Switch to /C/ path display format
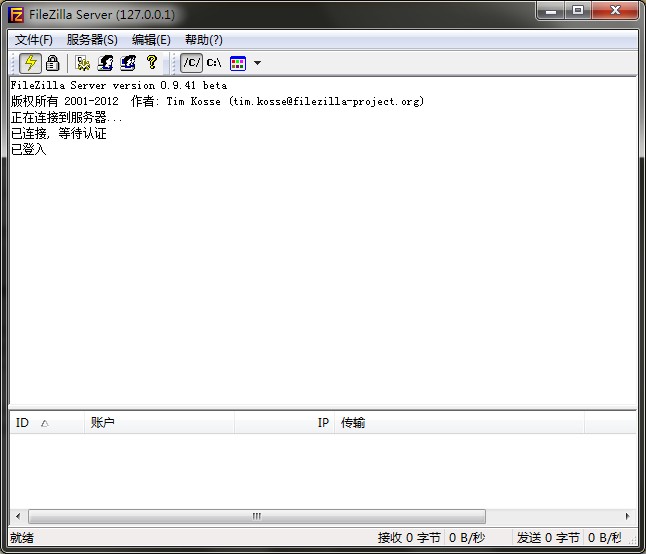The height and width of the screenshot is (554, 646). click(191, 63)
